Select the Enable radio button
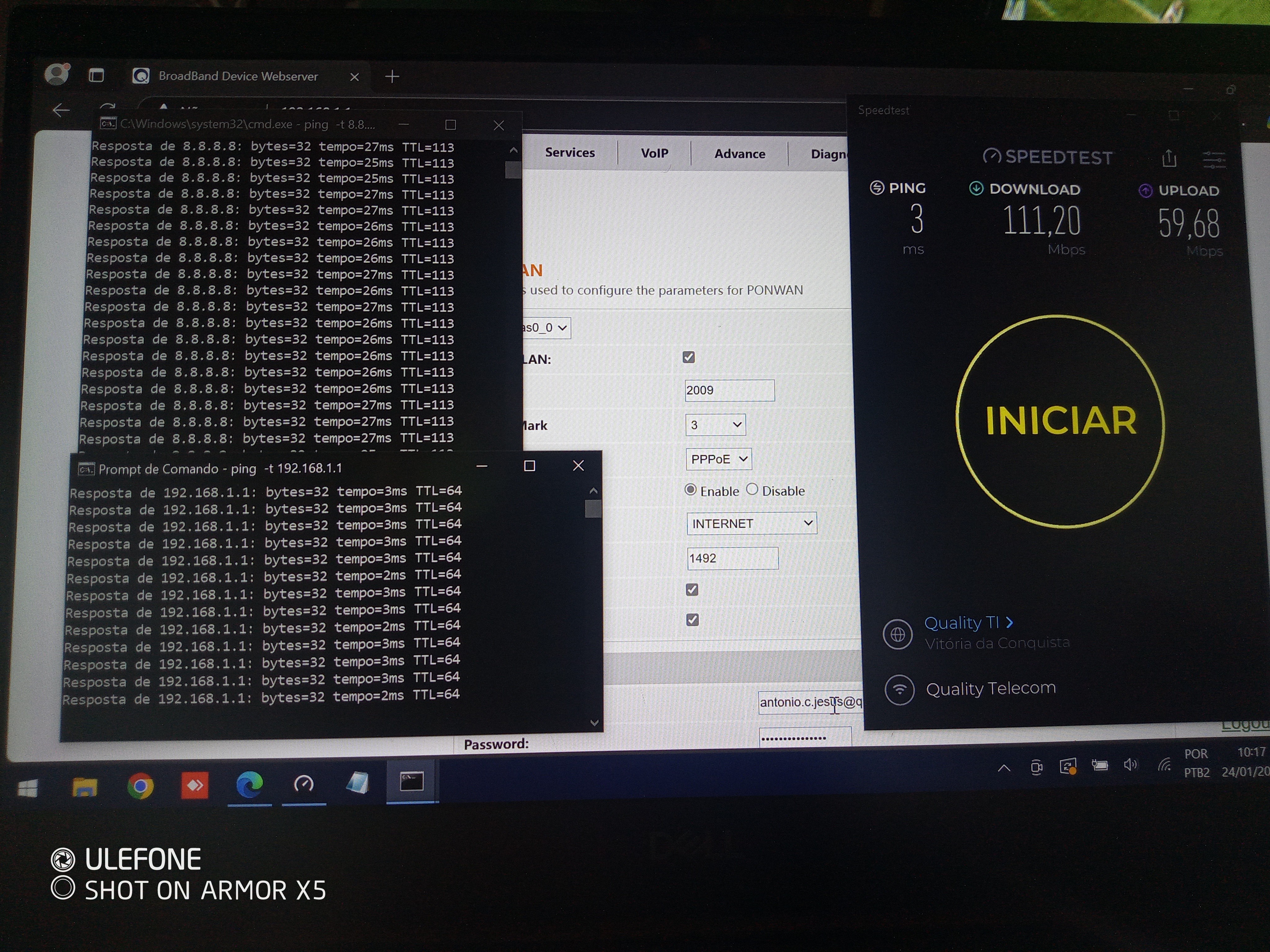 click(x=691, y=490)
